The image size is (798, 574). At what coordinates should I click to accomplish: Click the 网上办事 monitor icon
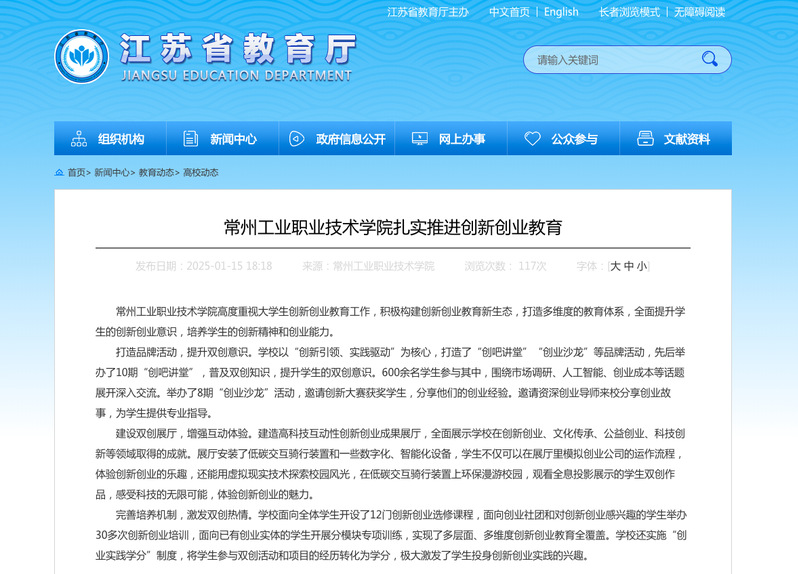[x=419, y=139]
